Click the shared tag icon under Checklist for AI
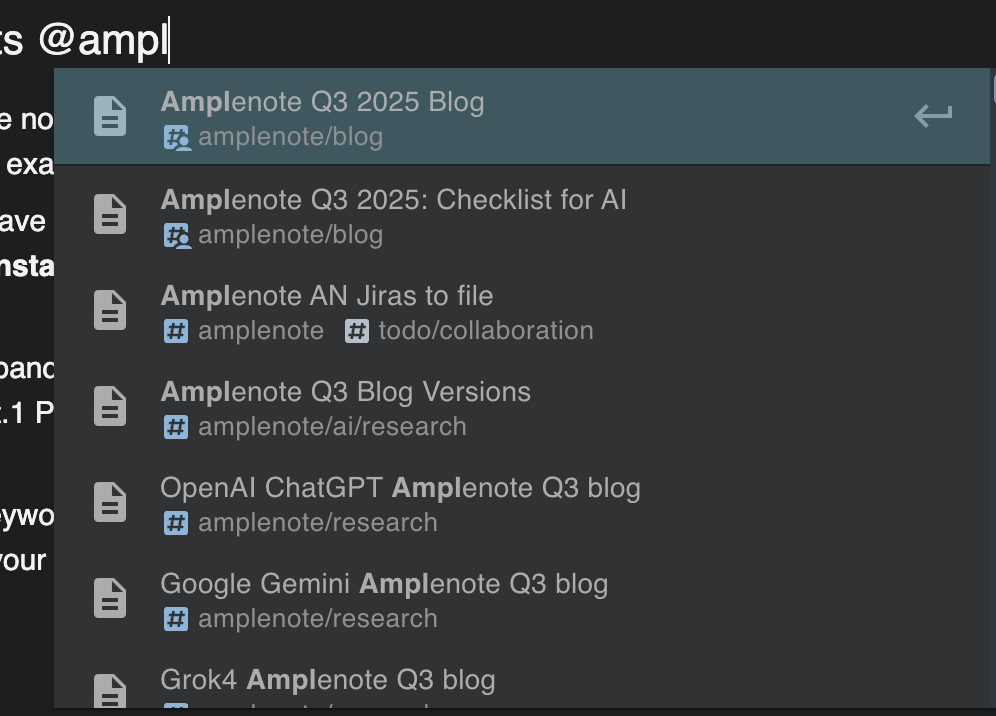The width and height of the screenshot is (996, 716). click(x=177, y=236)
